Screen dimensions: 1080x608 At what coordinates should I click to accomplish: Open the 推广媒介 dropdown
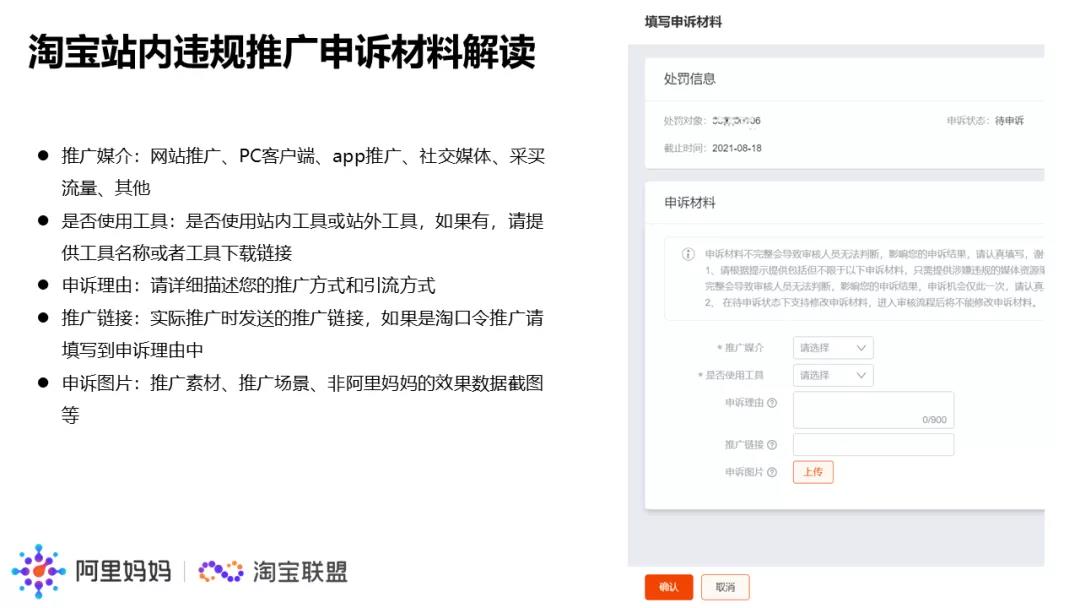(x=833, y=348)
